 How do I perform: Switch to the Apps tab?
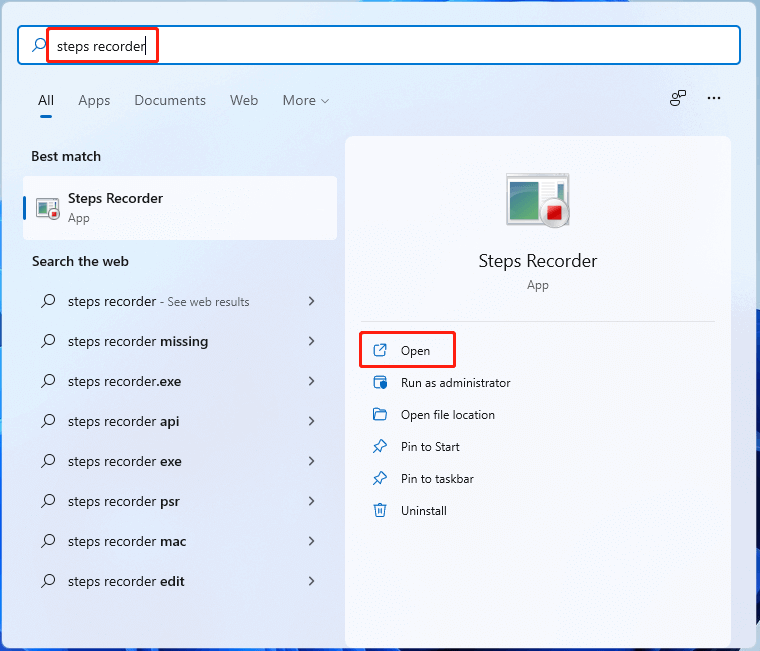94,100
